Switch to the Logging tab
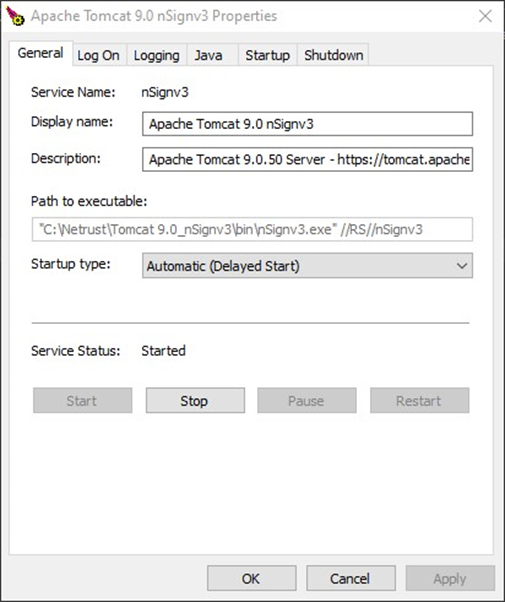 pyautogui.click(x=157, y=55)
